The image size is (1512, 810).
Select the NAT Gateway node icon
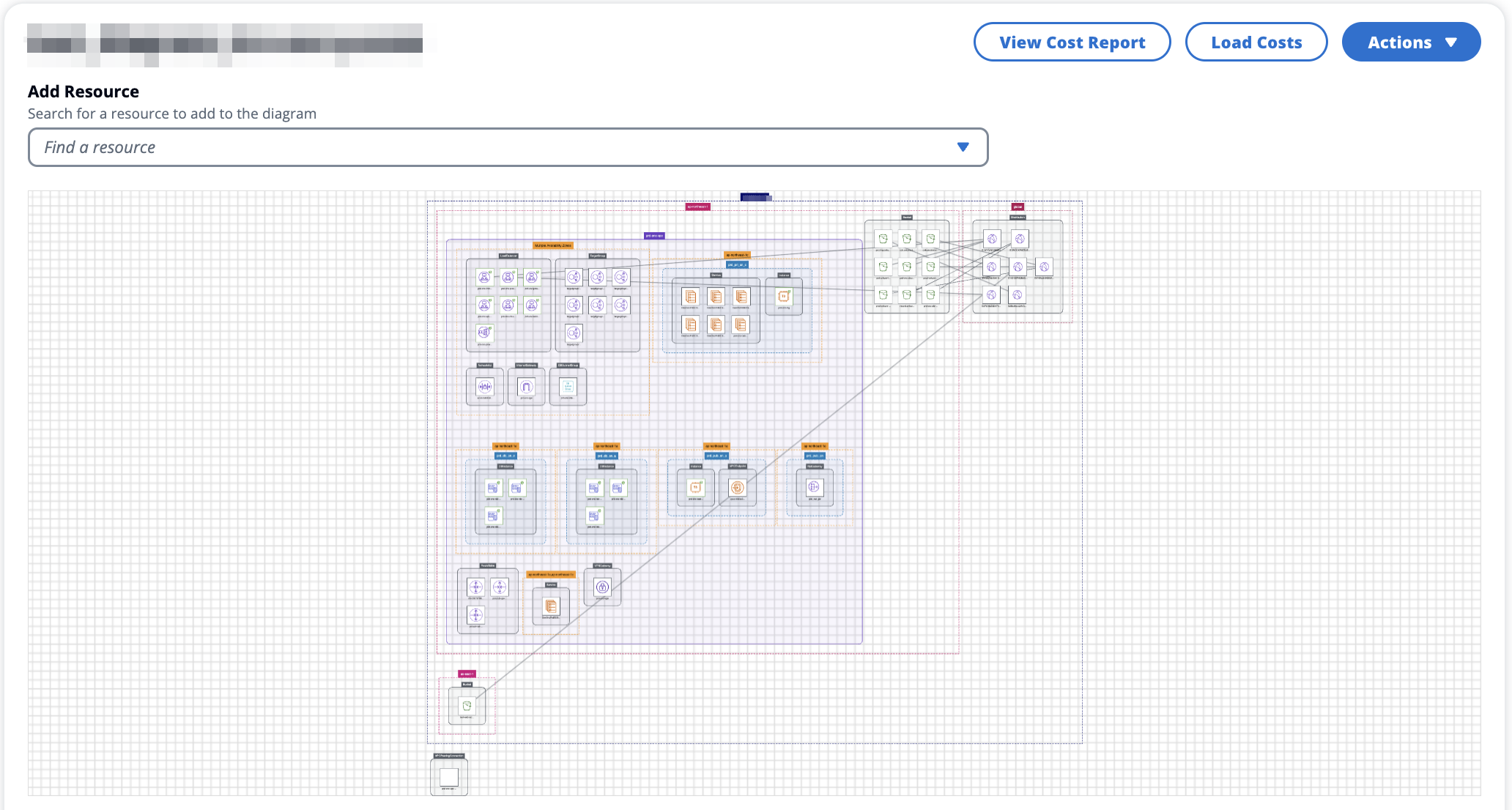[814, 487]
